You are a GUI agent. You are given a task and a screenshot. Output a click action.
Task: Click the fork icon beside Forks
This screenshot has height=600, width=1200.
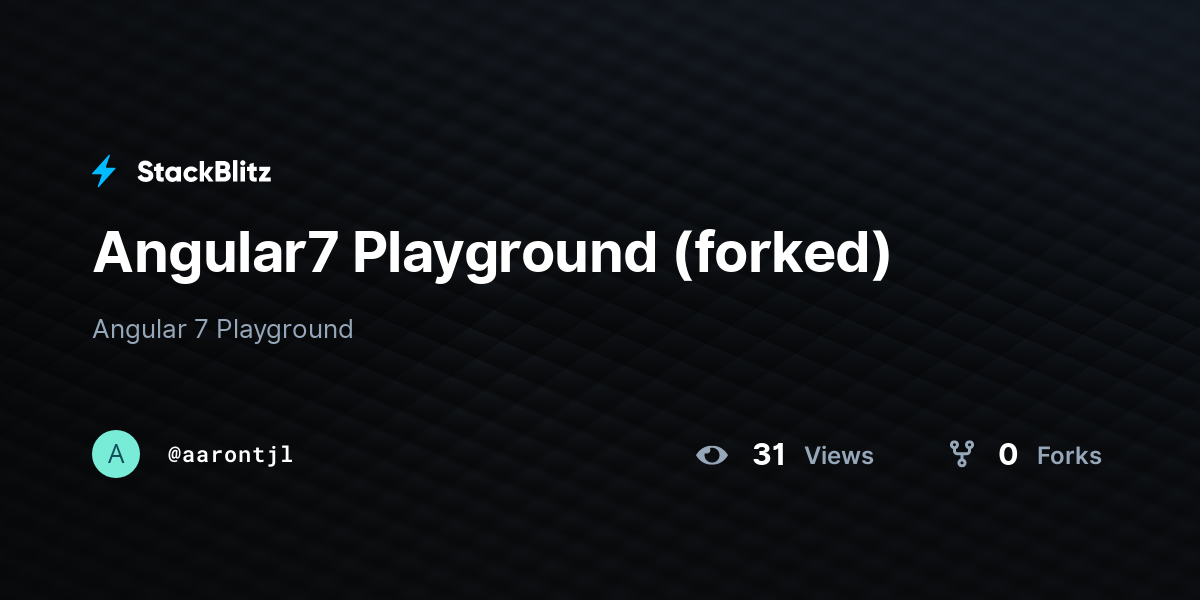[x=962, y=455]
